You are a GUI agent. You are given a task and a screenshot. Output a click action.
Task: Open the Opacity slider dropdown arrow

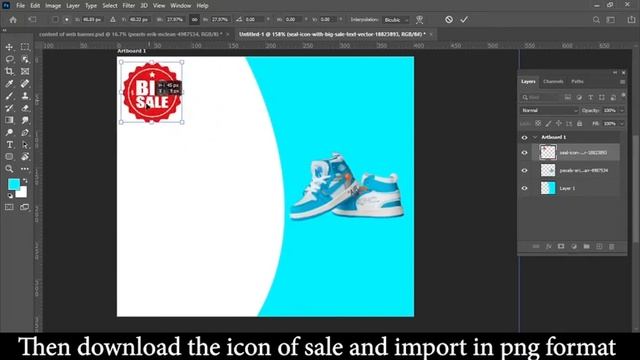(622, 111)
